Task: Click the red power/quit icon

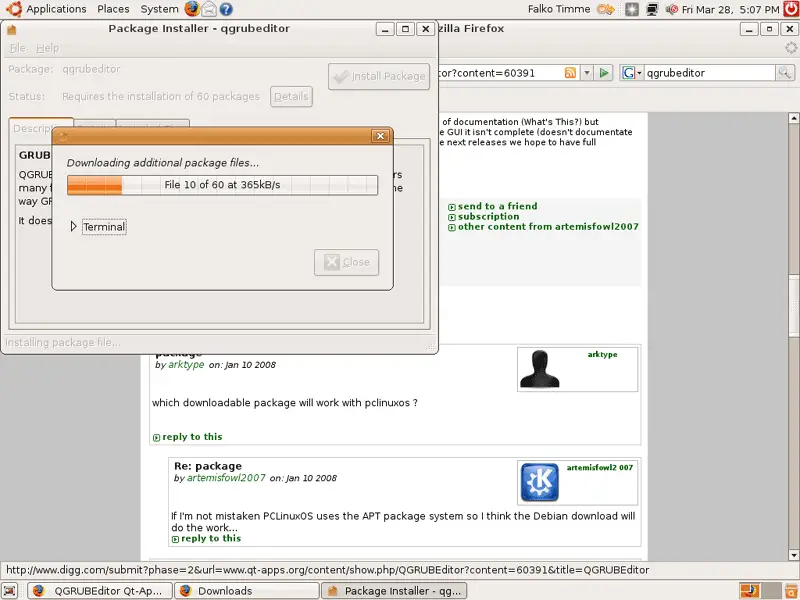Action: (791, 9)
